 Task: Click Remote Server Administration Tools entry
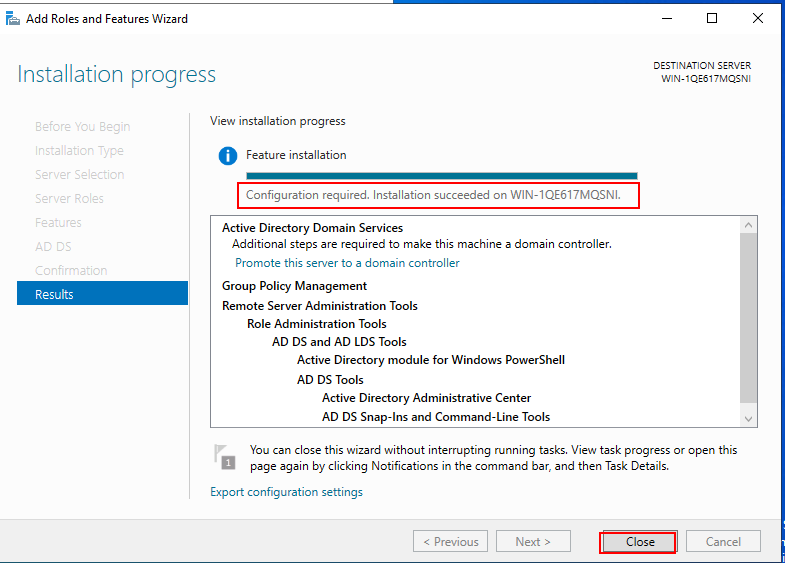point(320,306)
